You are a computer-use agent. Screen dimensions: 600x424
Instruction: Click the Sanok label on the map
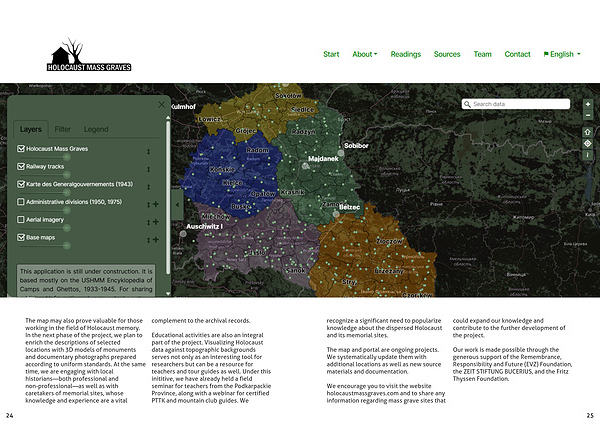click(296, 270)
